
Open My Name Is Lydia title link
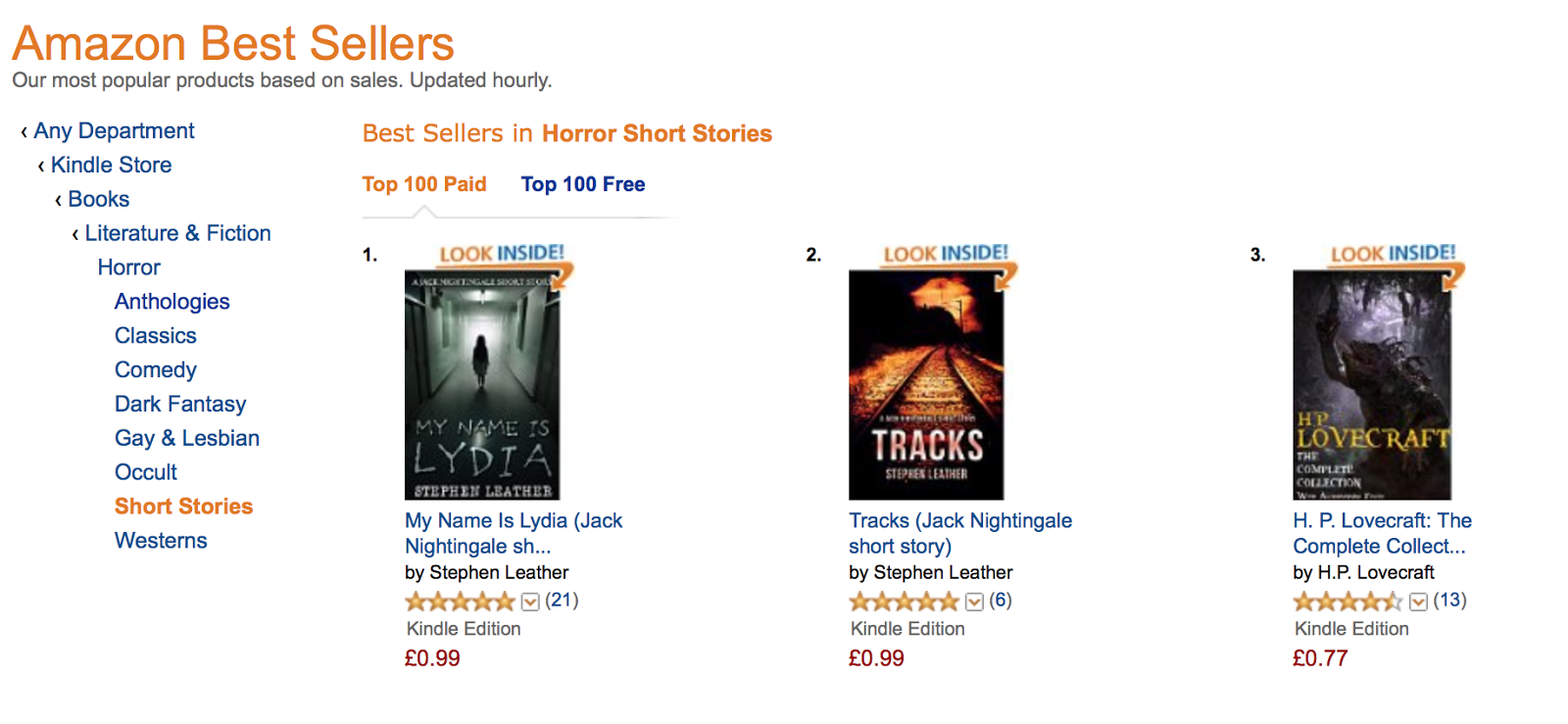point(514,533)
